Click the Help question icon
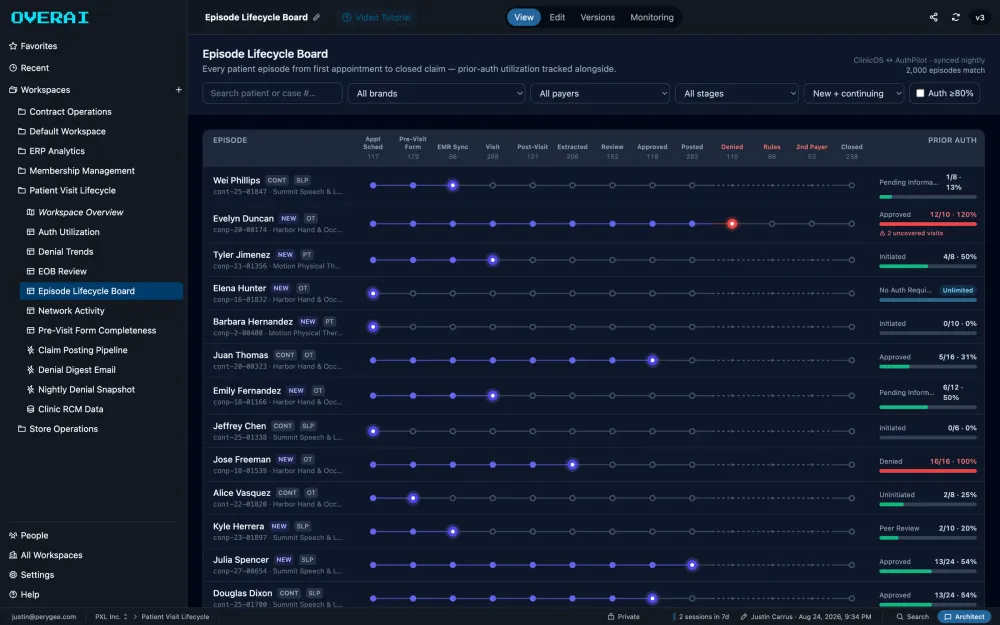The image size is (1000, 625). 13,594
